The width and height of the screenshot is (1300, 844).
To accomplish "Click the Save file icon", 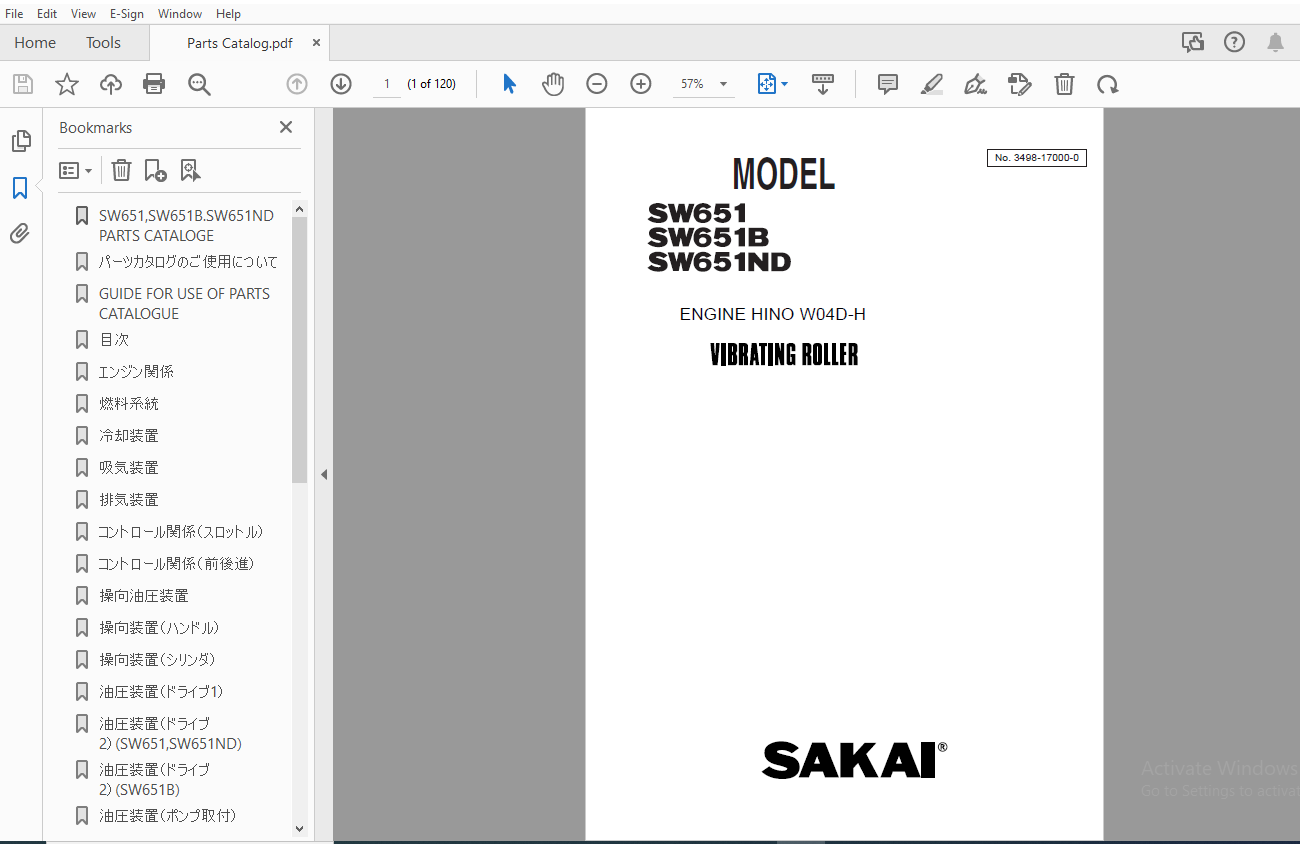I will (x=22, y=84).
